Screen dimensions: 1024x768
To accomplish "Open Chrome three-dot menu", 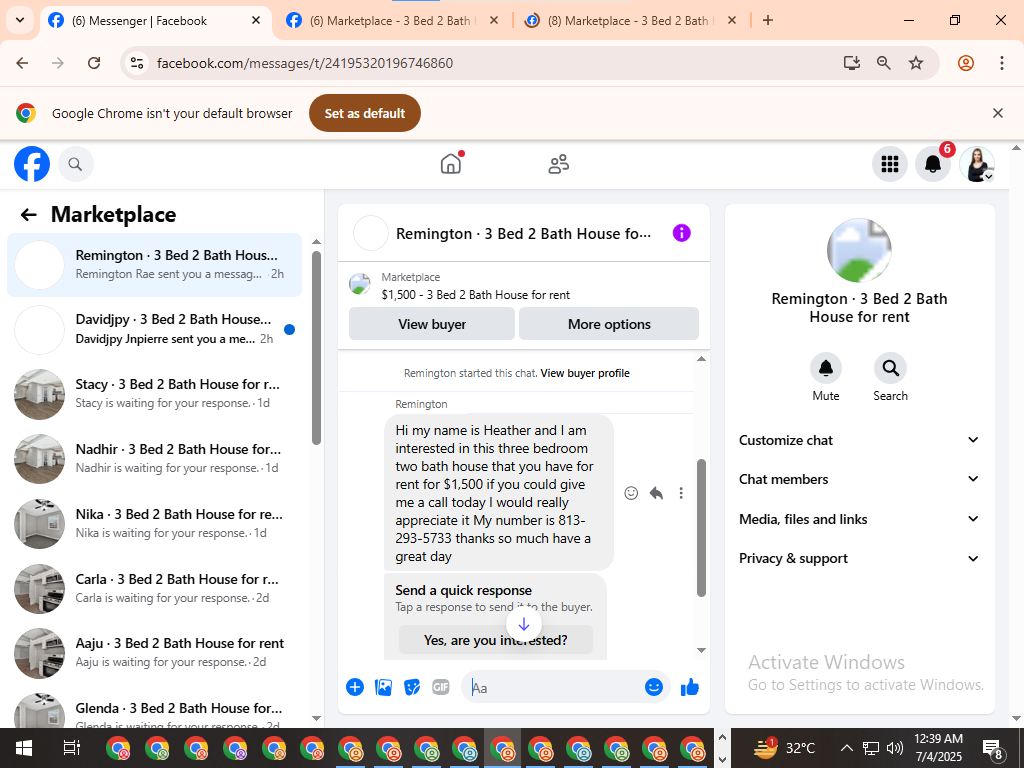I will [x=1002, y=63].
